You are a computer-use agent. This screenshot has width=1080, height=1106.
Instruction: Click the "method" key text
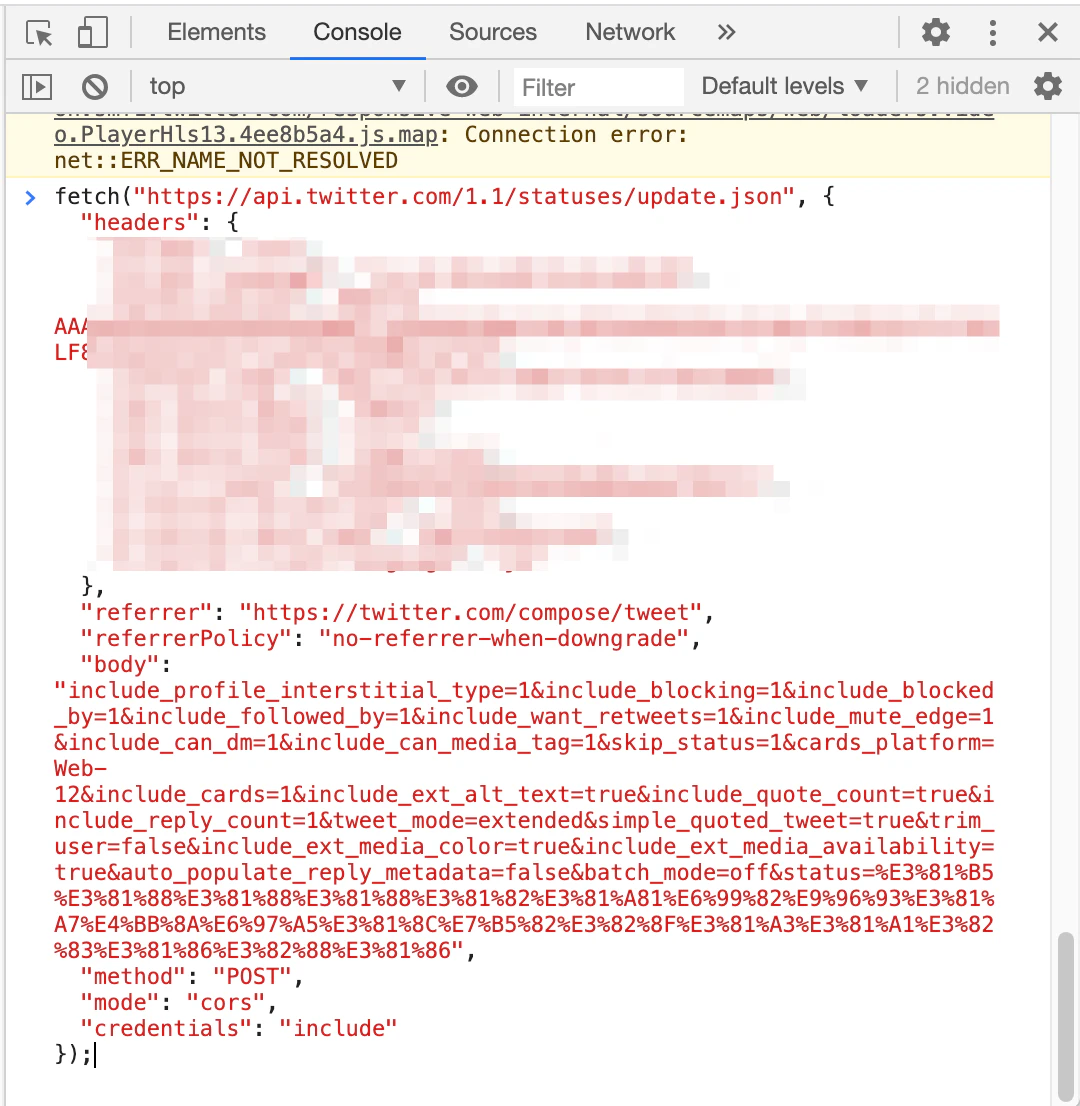click(133, 976)
